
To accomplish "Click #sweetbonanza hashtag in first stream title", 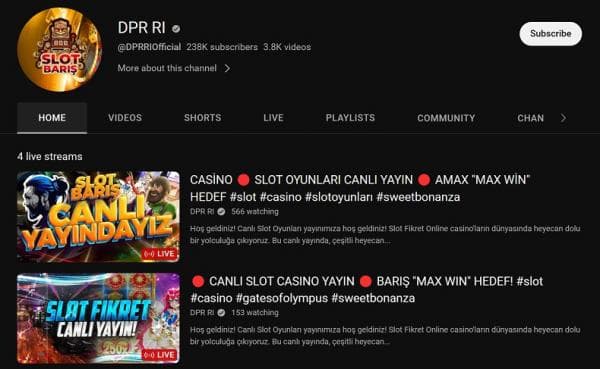I will point(418,197).
